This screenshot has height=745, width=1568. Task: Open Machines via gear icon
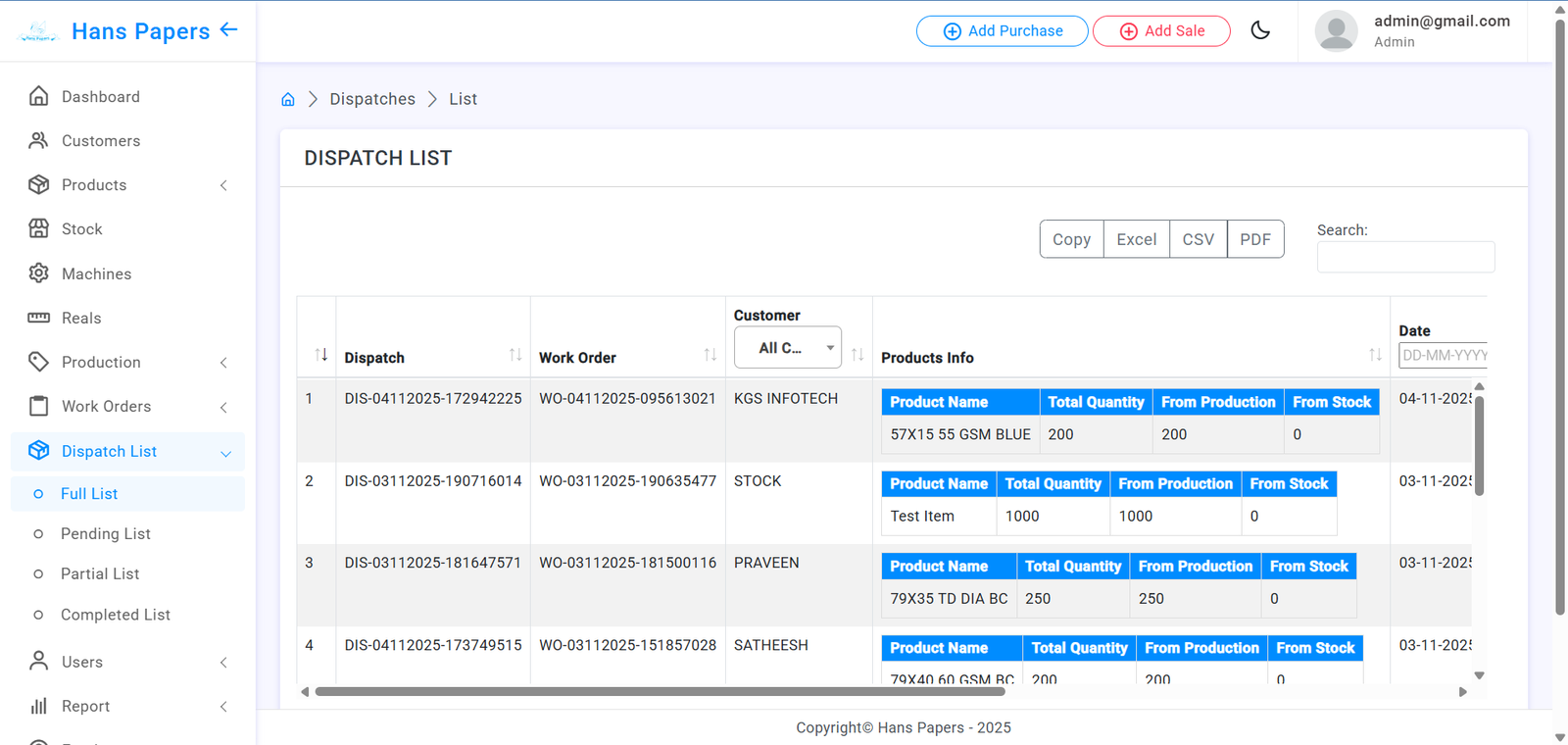[x=39, y=273]
